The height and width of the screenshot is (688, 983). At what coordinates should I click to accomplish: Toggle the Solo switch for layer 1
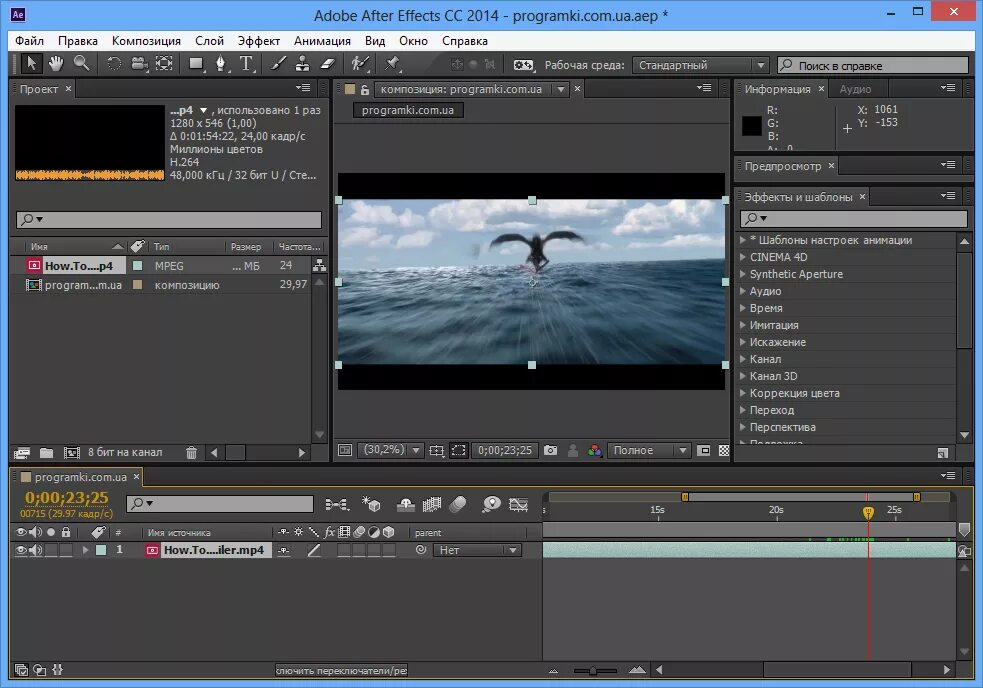click(51, 550)
